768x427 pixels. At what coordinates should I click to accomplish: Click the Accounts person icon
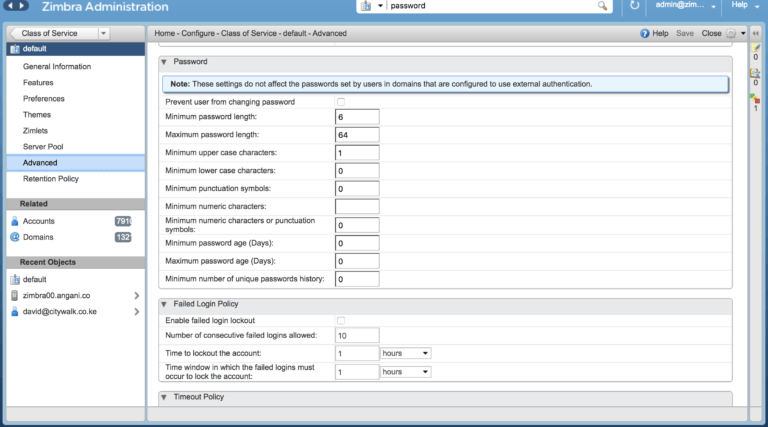(x=15, y=221)
